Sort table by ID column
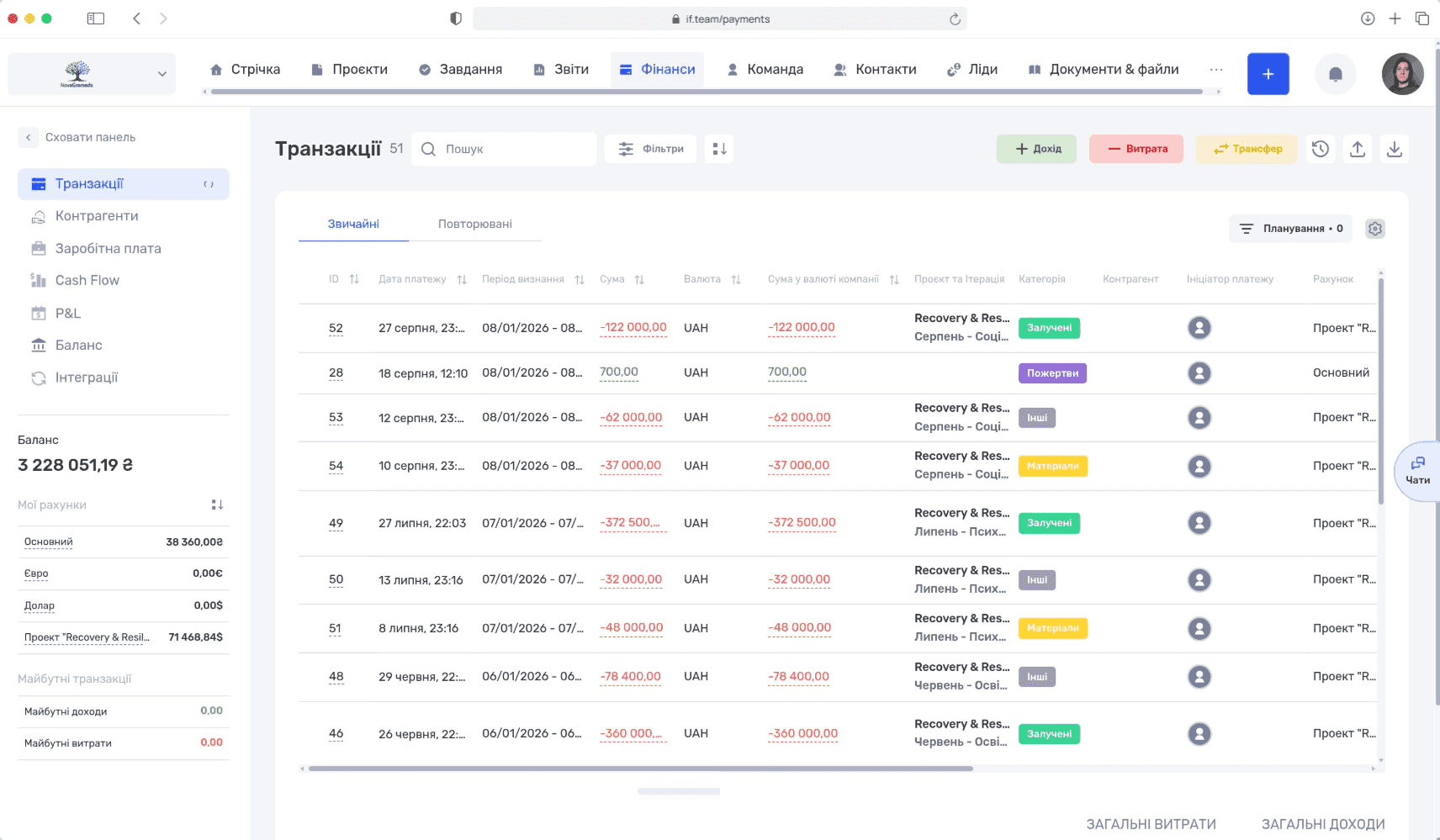This screenshot has width=1440, height=840. pos(354,279)
